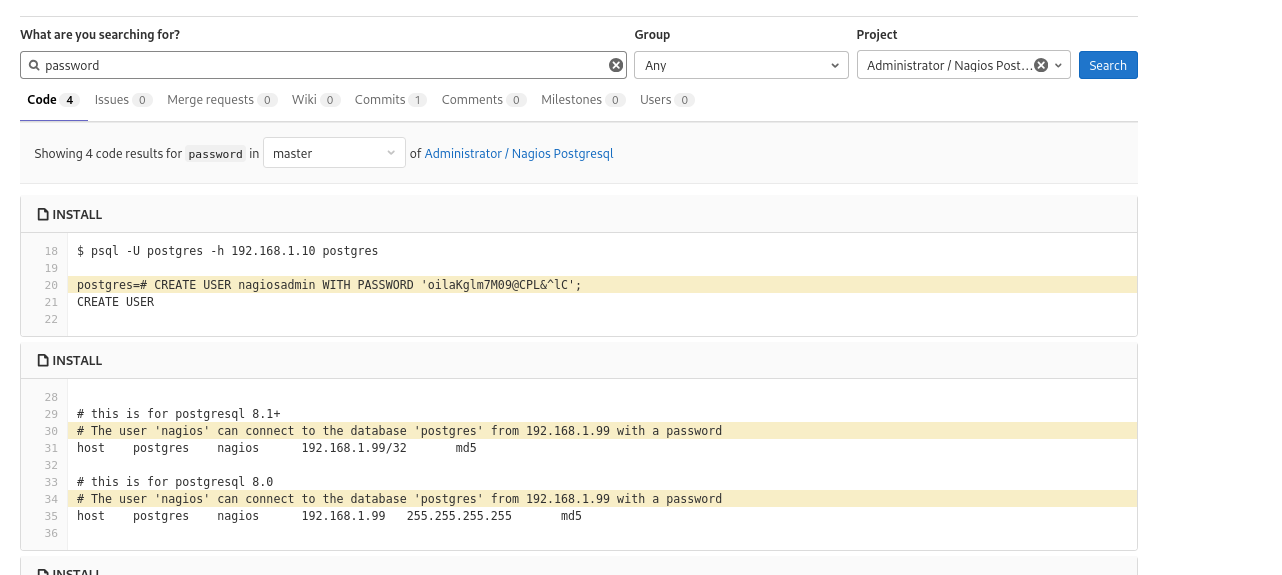Open the Wiki results tab
1282x575 pixels.
click(315, 100)
